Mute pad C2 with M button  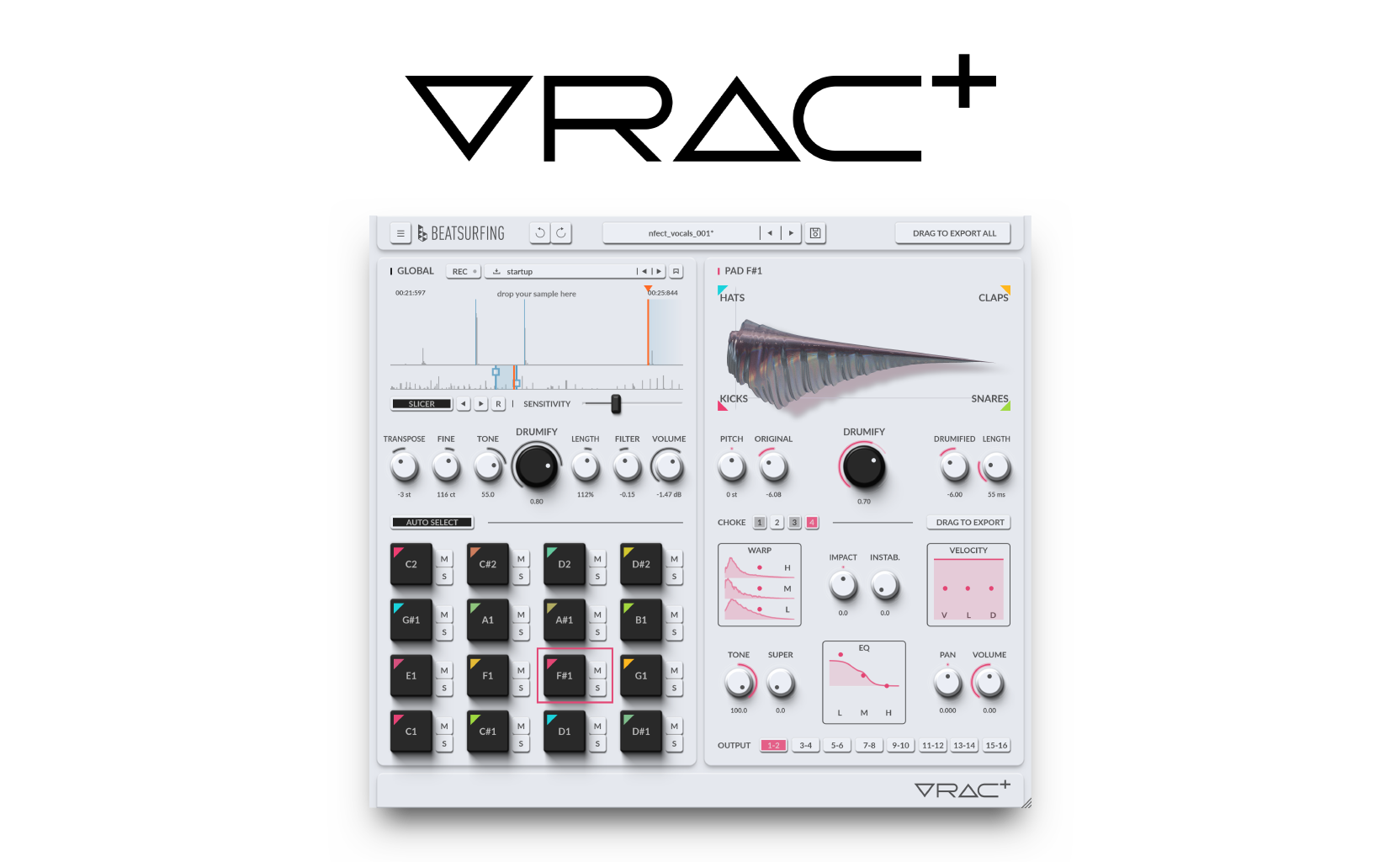pos(444,559)
